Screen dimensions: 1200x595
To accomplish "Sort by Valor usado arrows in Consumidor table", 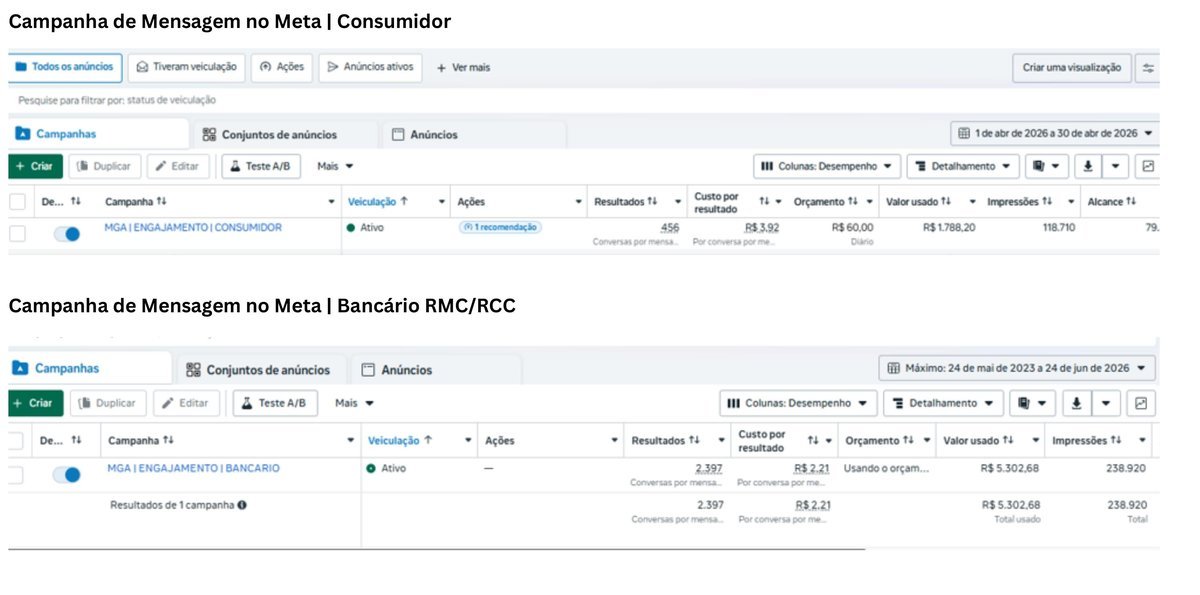I will coord(946,202).
